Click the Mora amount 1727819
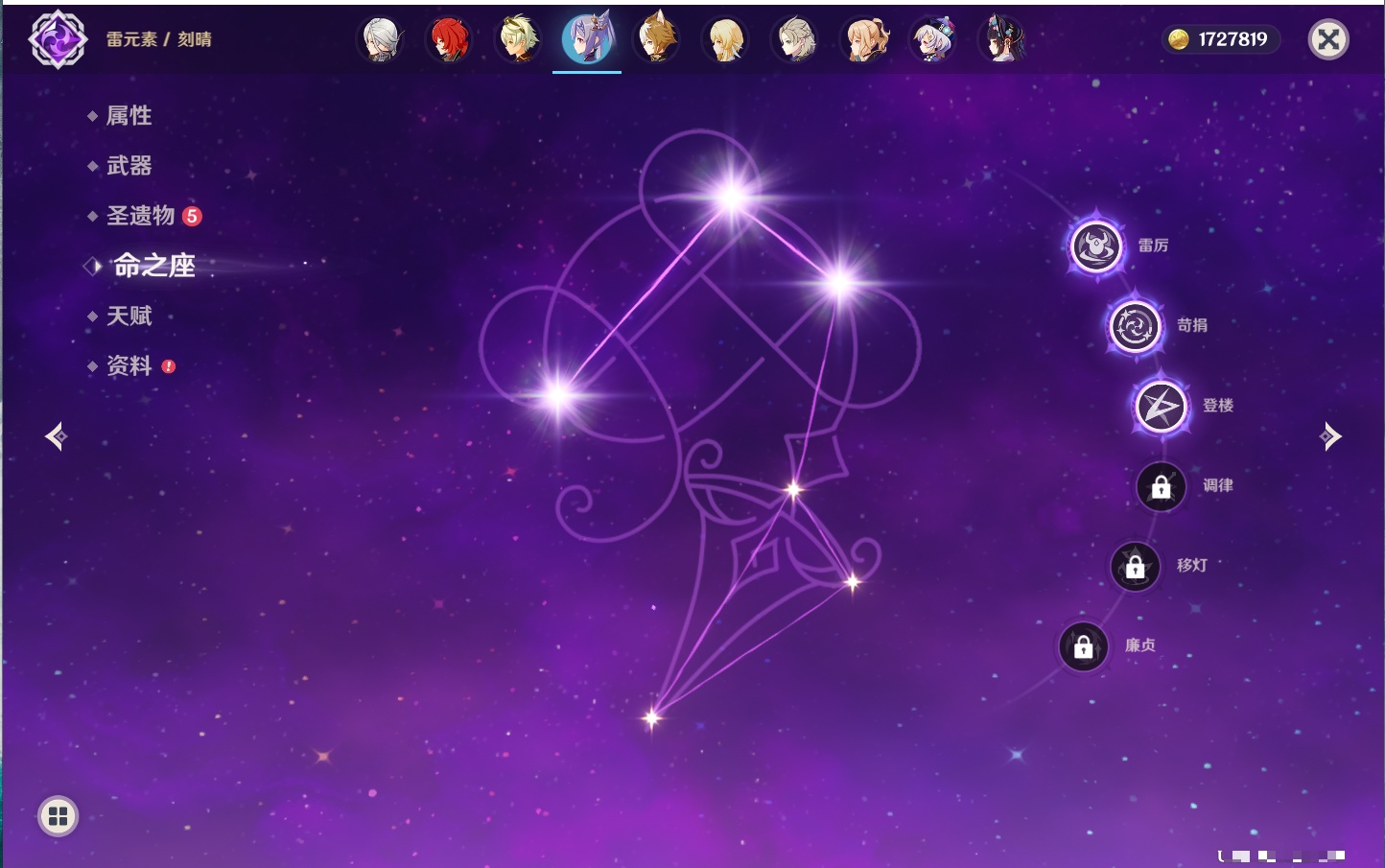Screen dimensions: 1385x868 (1232, 39)
